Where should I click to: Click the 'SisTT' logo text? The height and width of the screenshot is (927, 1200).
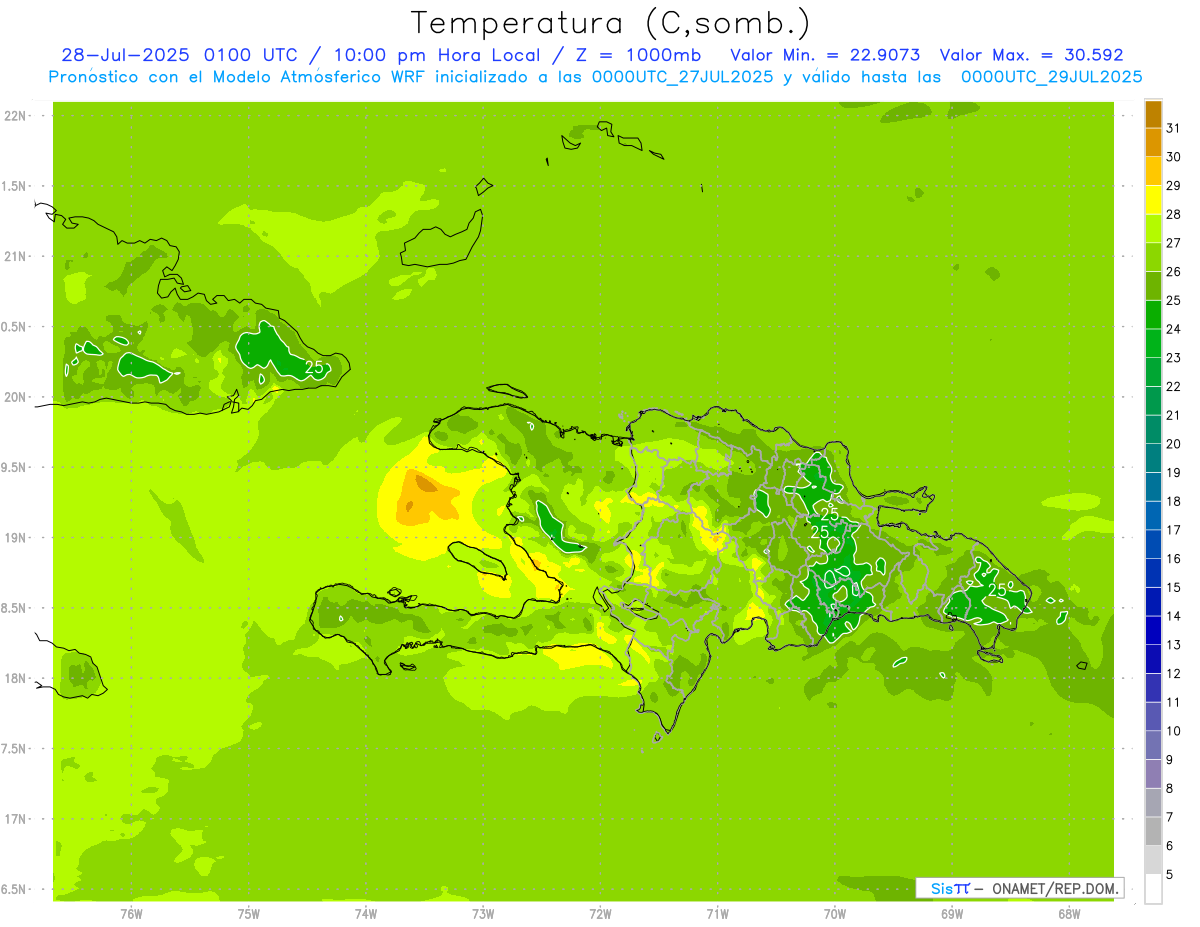click(x=949, y=888)
